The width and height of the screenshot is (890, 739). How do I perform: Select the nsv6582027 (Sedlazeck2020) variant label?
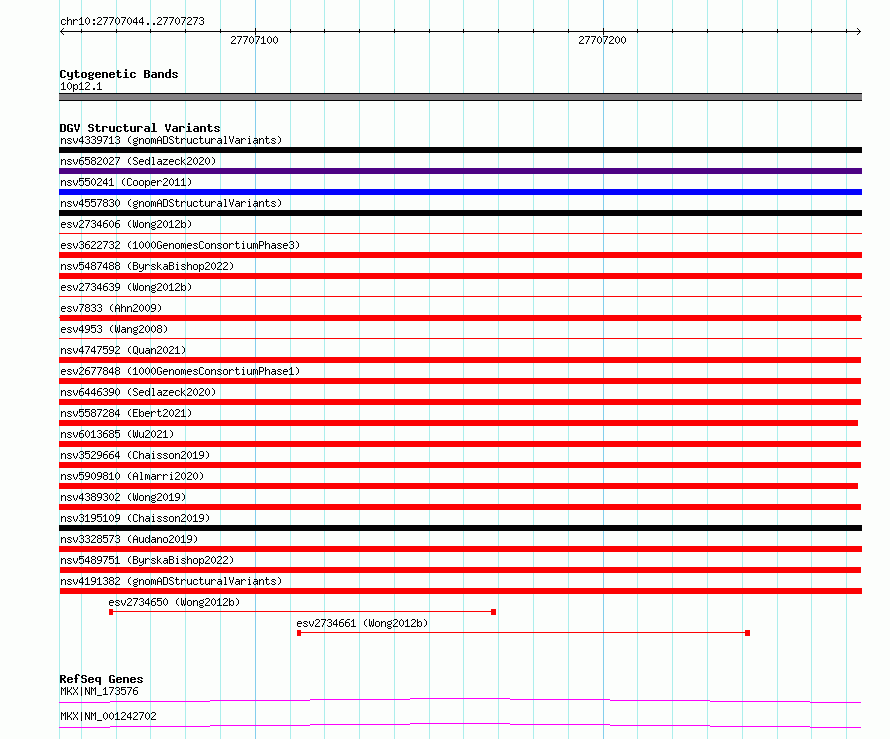tap(138, 161)
